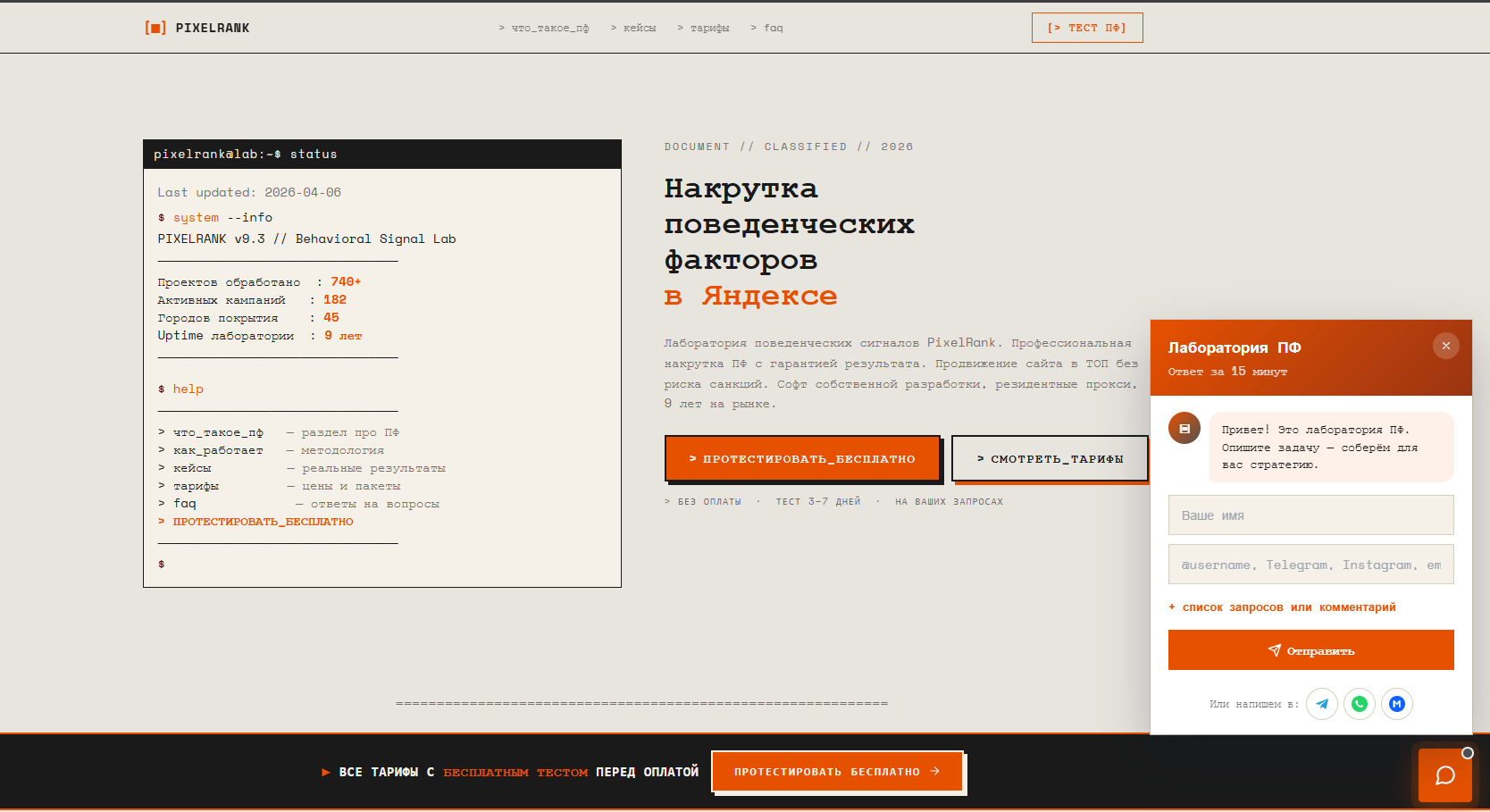
Task: Click the Отправить button in chat form
Action: (x=1311, y=650)
